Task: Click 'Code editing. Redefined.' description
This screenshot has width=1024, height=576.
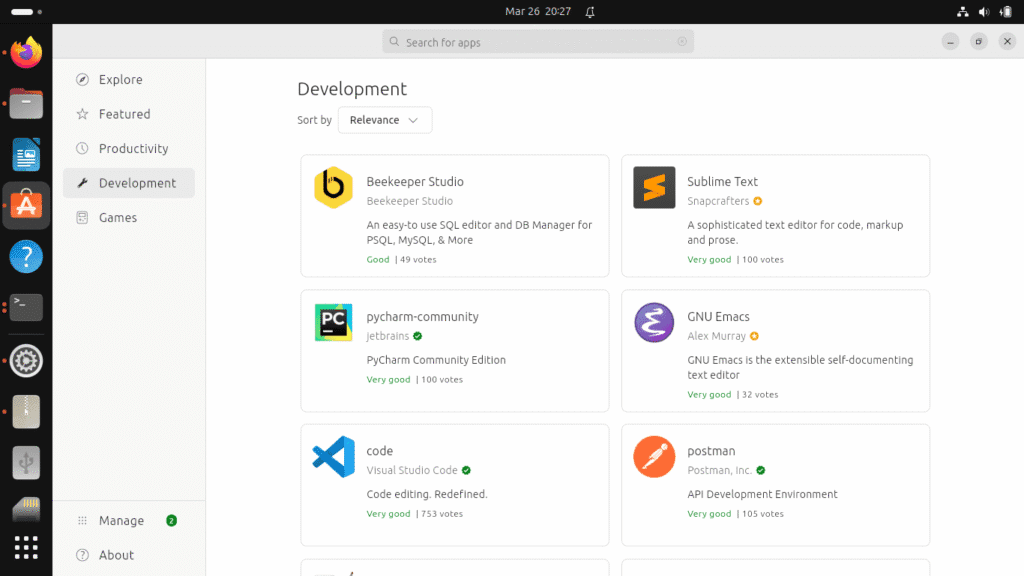Action: click(427, 494)
